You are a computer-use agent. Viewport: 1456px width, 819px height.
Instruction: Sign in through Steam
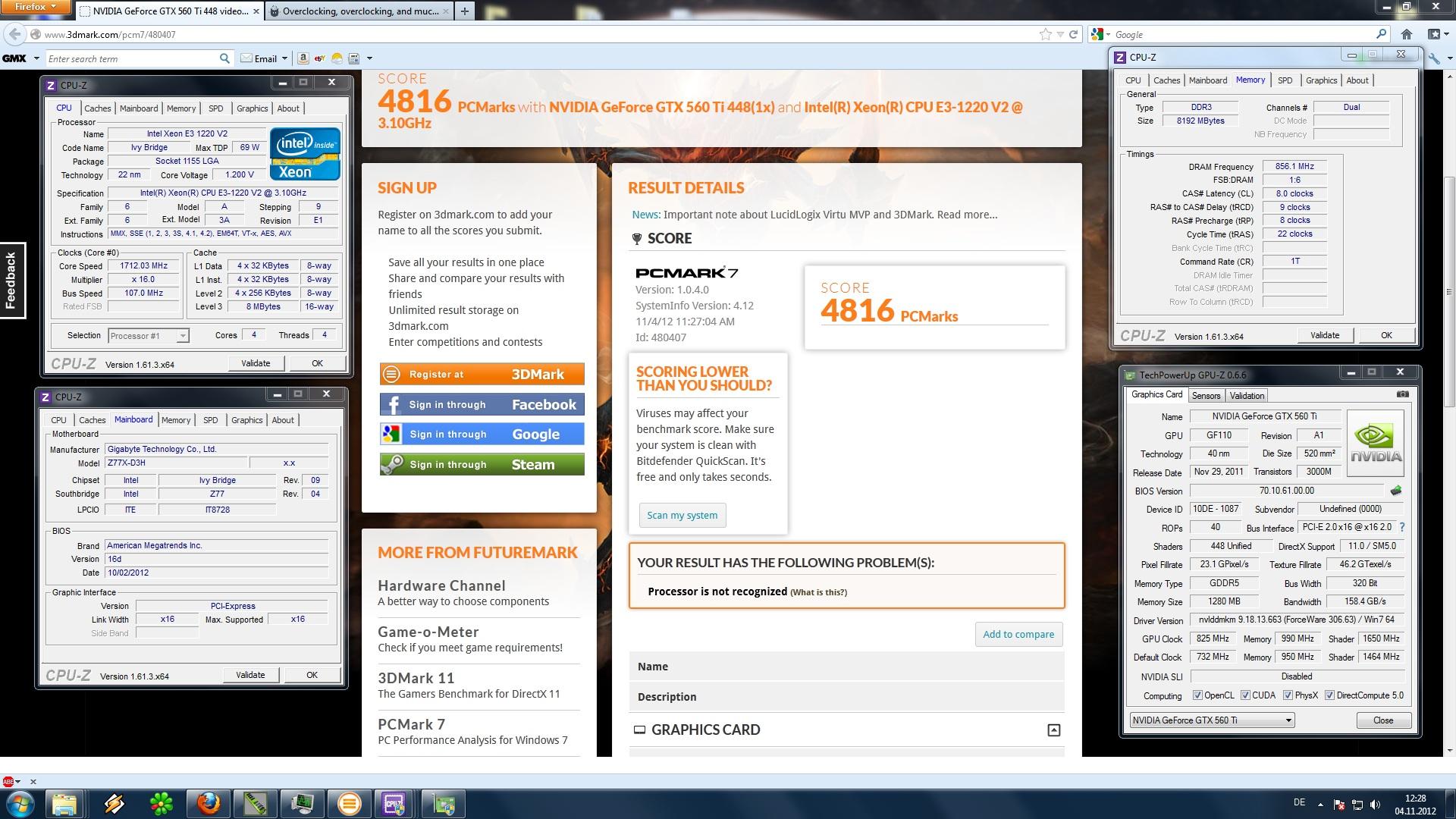(x=482, y=465)
